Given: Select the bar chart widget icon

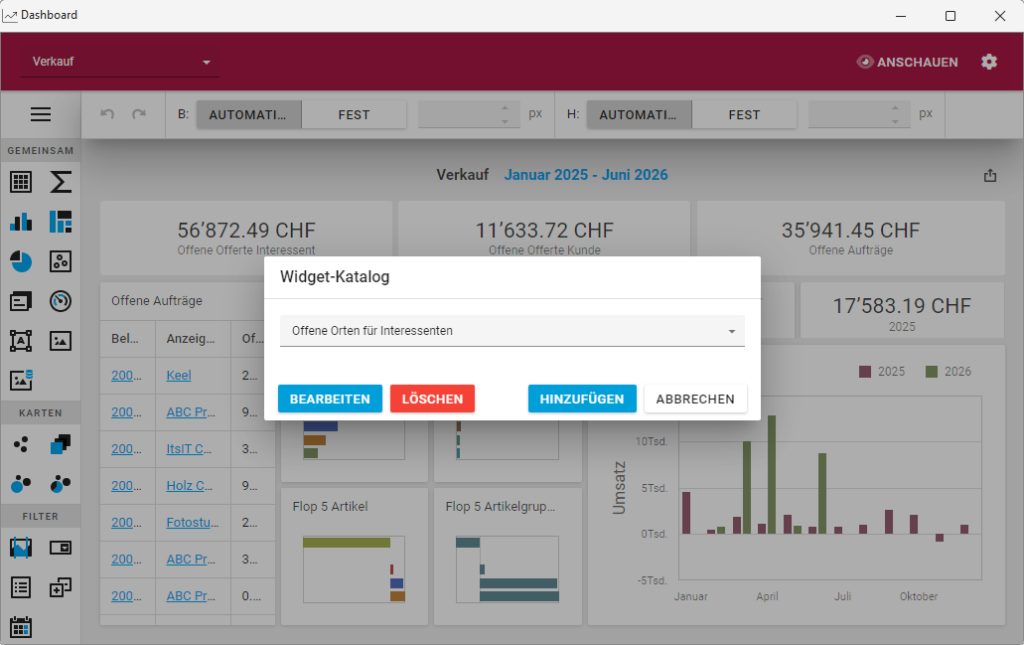Looking at the screenshot, I should tap(20, 221).
